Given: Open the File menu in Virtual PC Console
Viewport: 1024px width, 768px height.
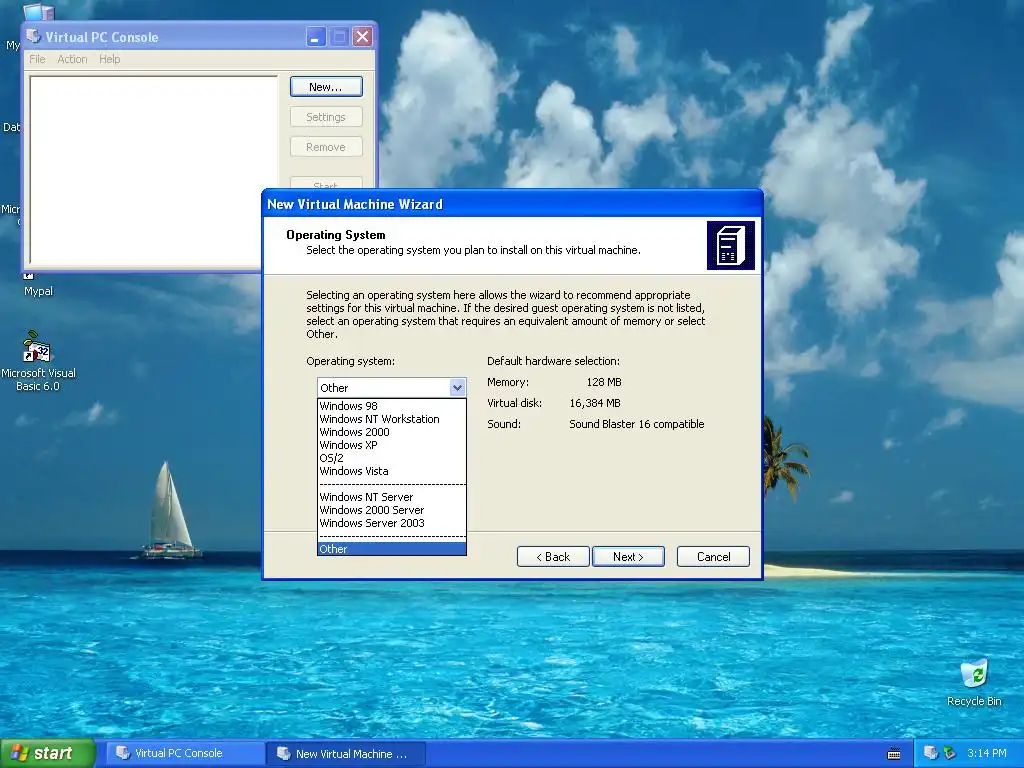Looking at the screenshot, I should (x=37, y=59).
